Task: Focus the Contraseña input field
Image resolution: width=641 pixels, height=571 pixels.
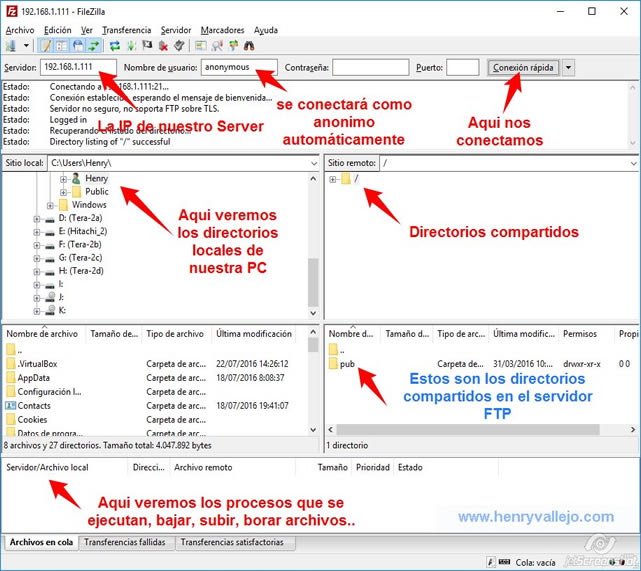Action: [x=370, y=67]
